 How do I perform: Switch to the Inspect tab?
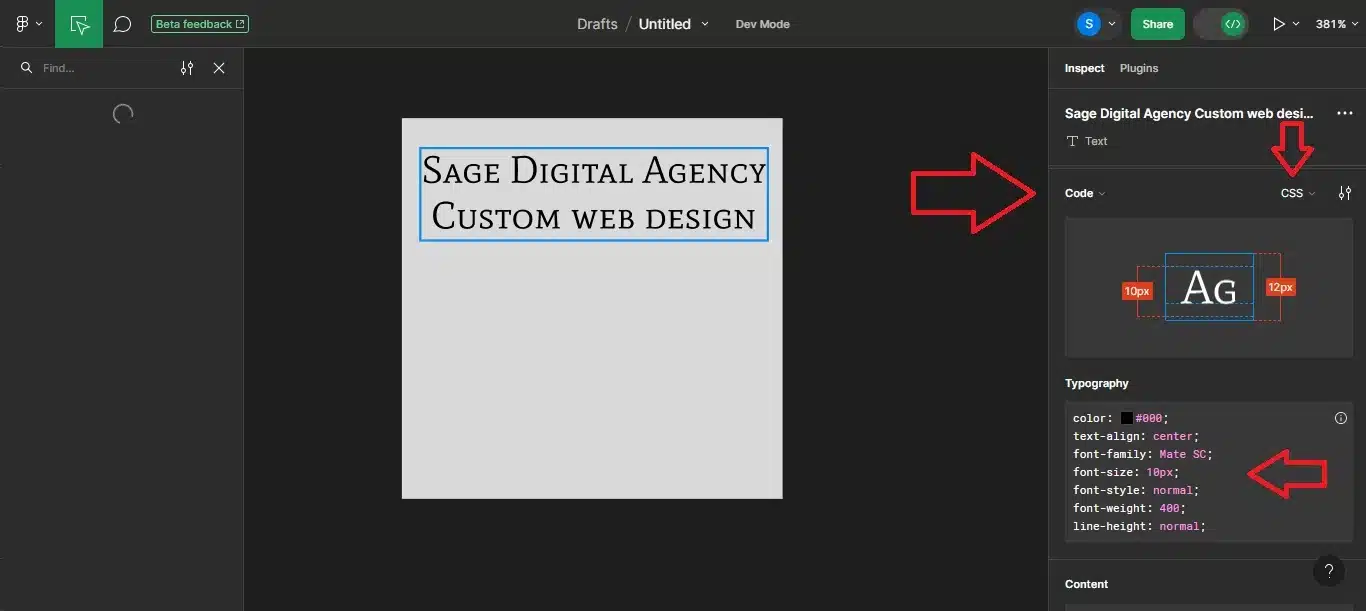tap(1084, 68)
